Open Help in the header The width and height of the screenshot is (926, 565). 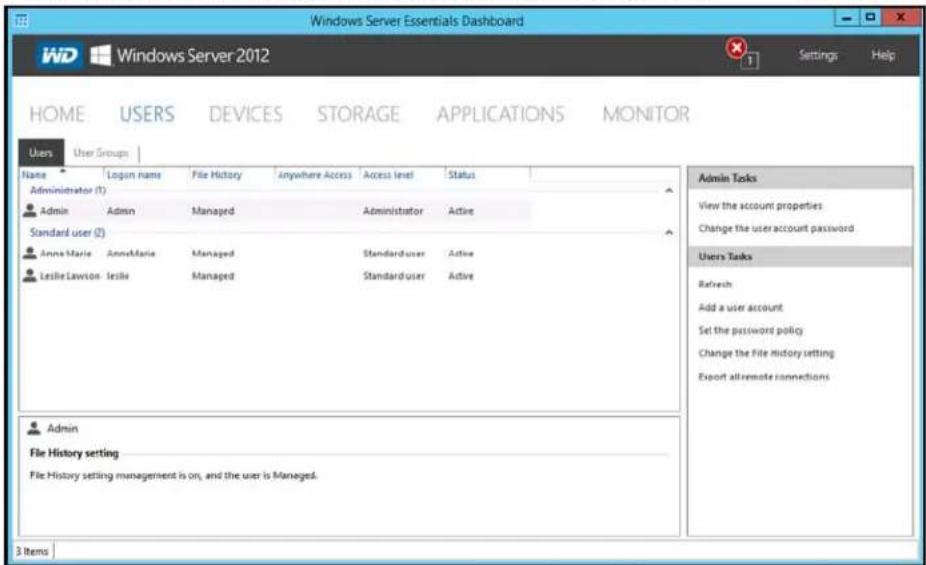[883, 55]
